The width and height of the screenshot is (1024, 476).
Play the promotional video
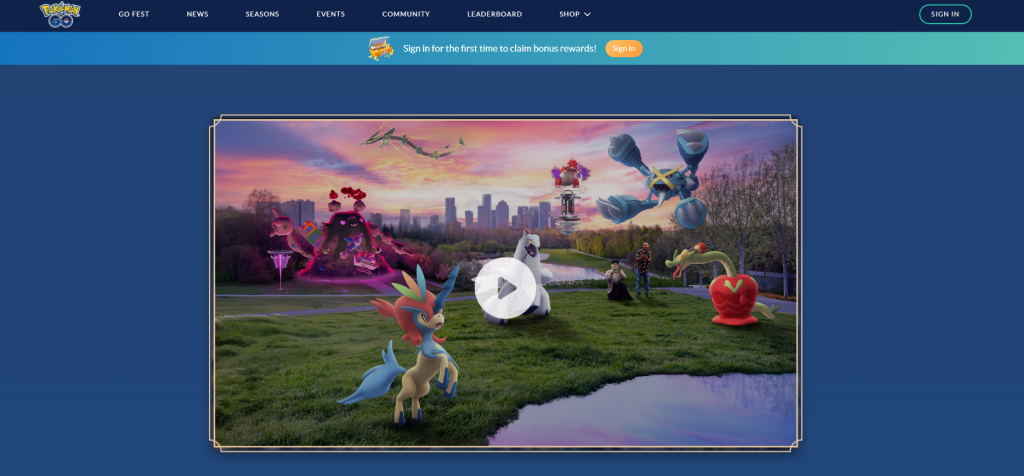click(x=505, y=288)
